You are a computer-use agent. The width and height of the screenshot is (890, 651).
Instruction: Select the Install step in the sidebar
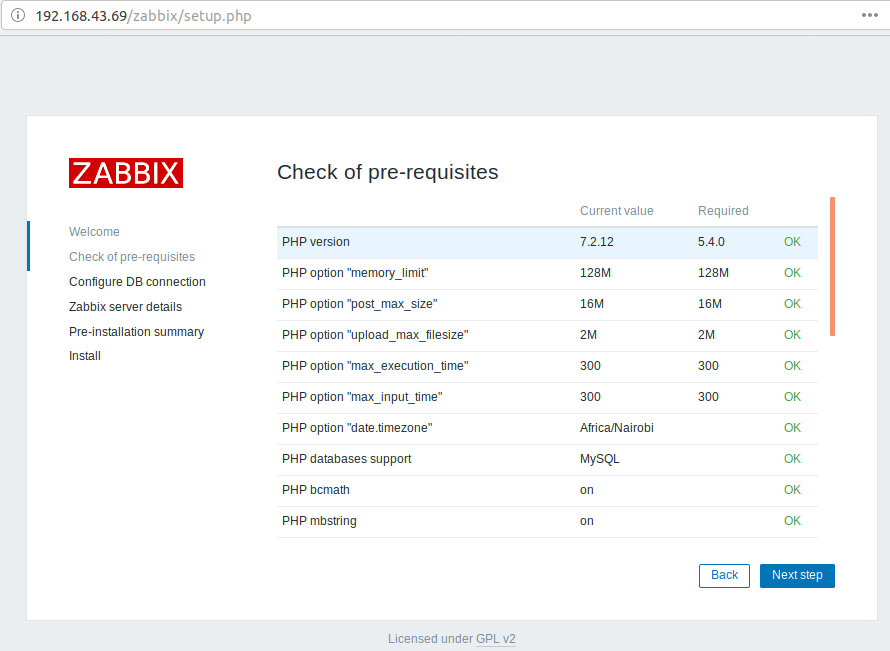85,356
